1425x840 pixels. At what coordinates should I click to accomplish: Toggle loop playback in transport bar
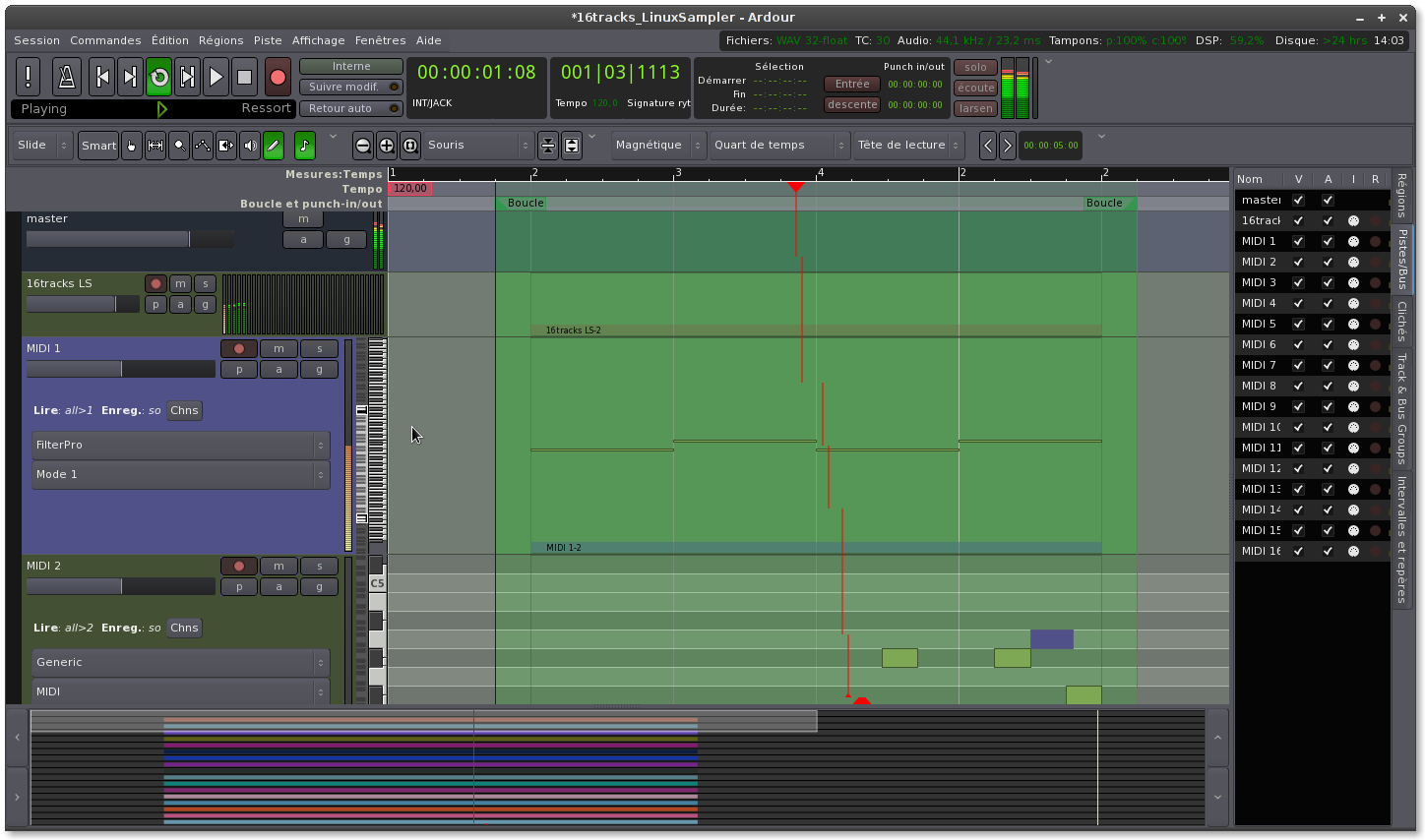click(159, 77)
